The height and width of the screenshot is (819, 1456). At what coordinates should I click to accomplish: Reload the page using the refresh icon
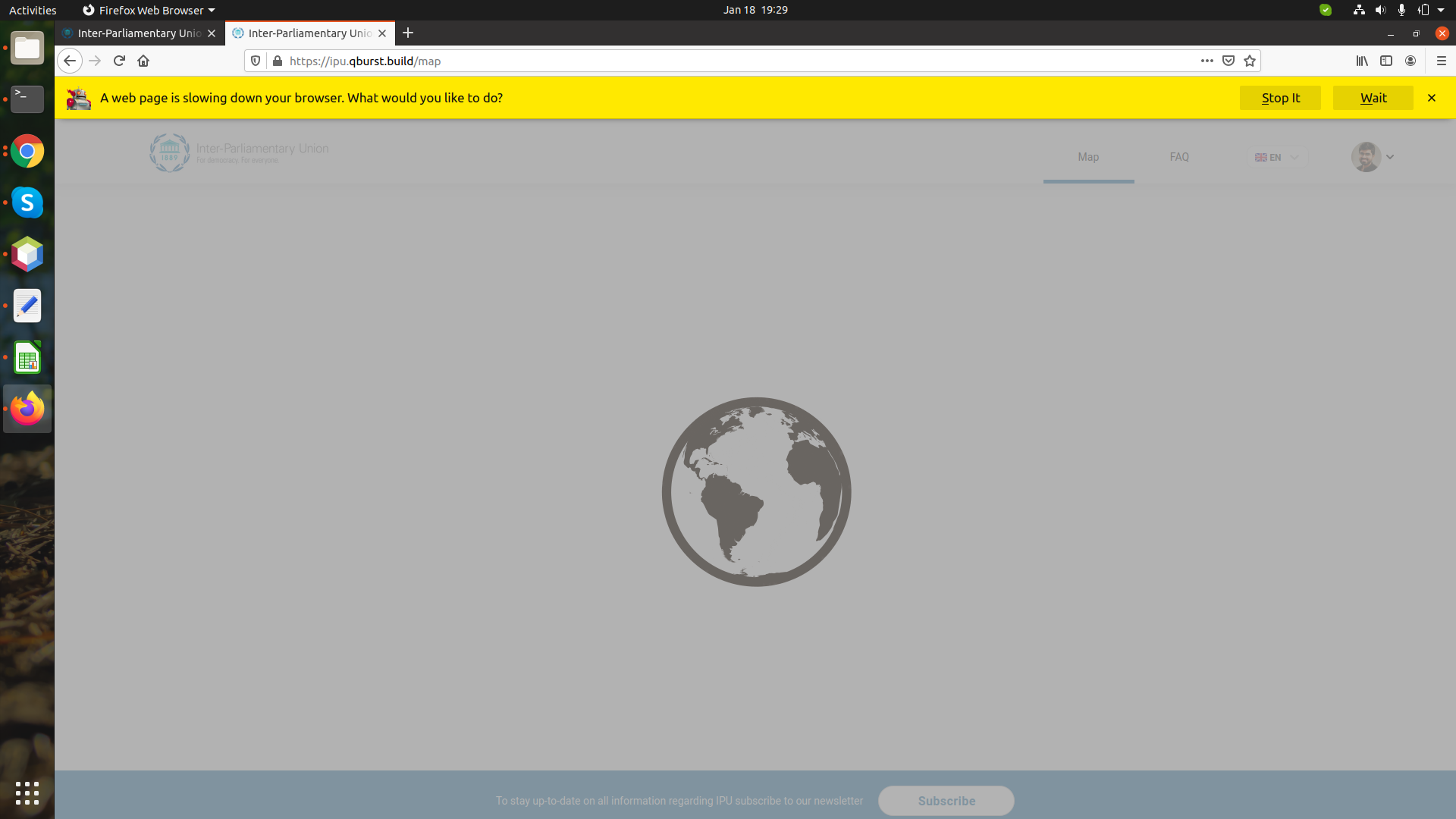click(x=119, y=61)
